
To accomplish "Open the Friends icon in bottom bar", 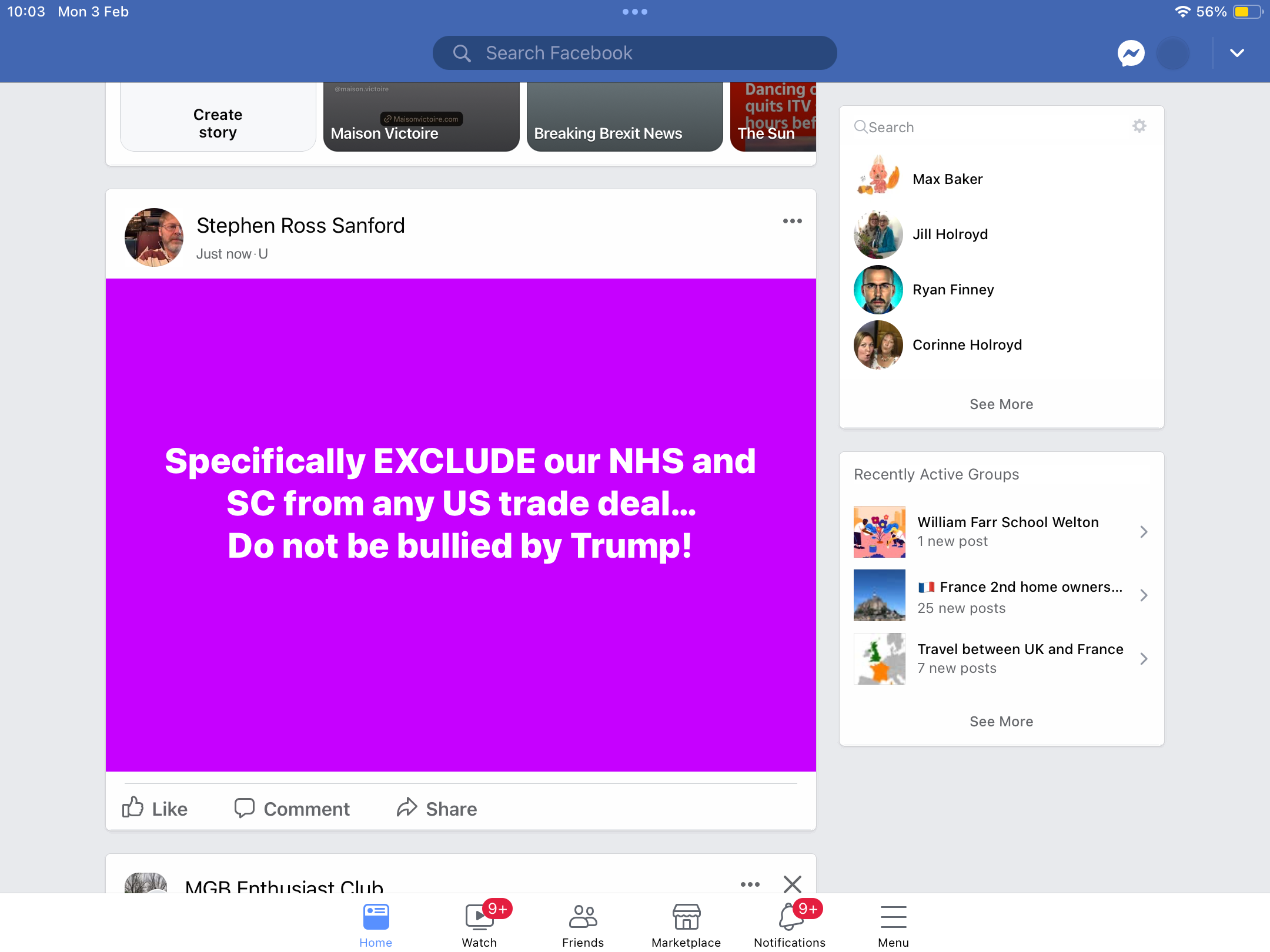I will coord(583,917).
